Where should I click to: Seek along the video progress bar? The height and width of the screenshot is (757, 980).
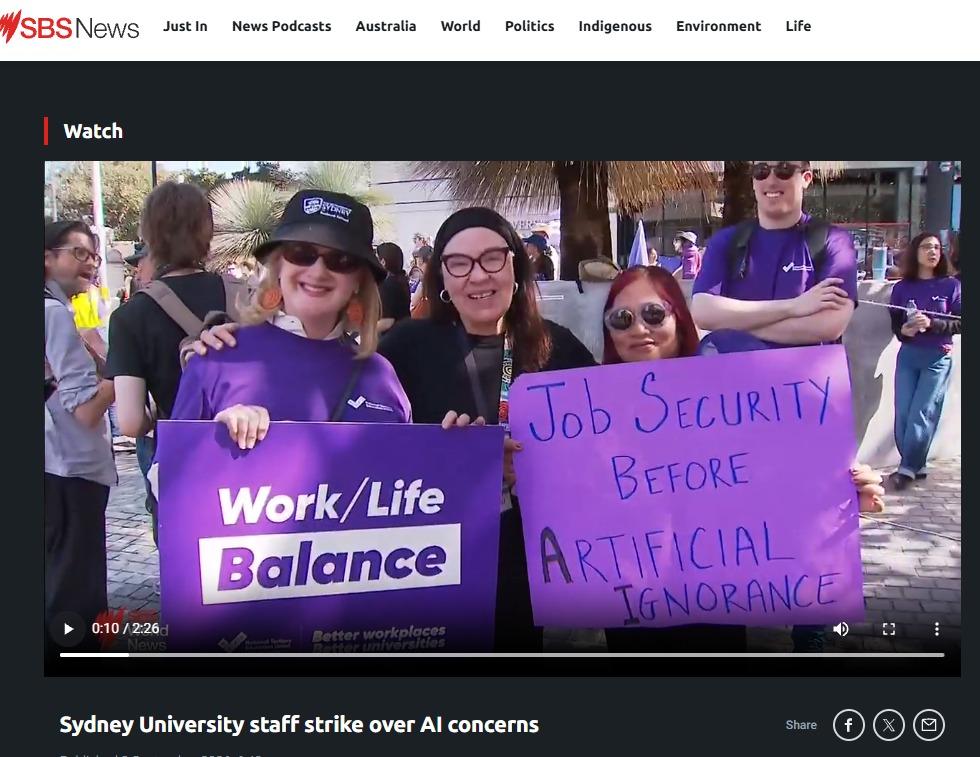[502, 655]
